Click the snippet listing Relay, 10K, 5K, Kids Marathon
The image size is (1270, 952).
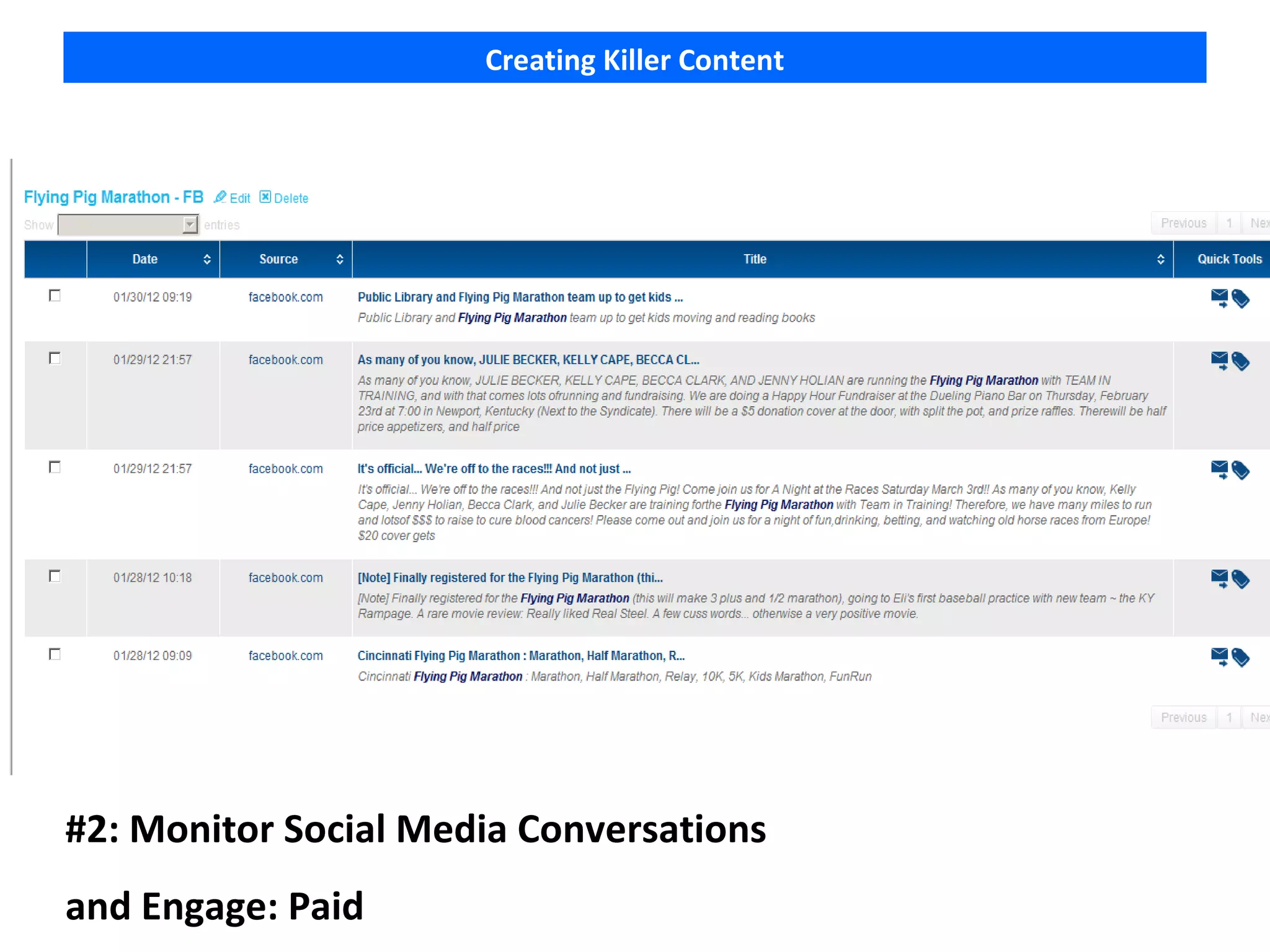615,676
